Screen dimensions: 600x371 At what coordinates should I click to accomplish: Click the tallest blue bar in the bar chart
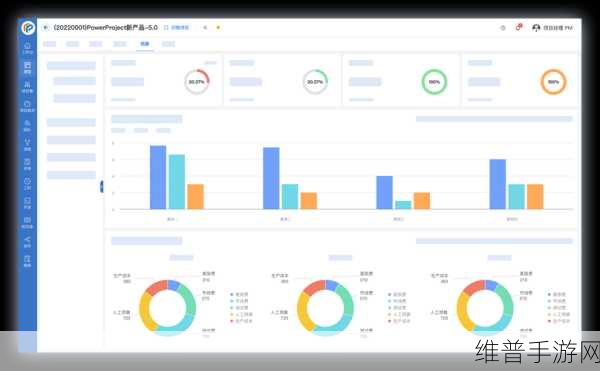158,177
